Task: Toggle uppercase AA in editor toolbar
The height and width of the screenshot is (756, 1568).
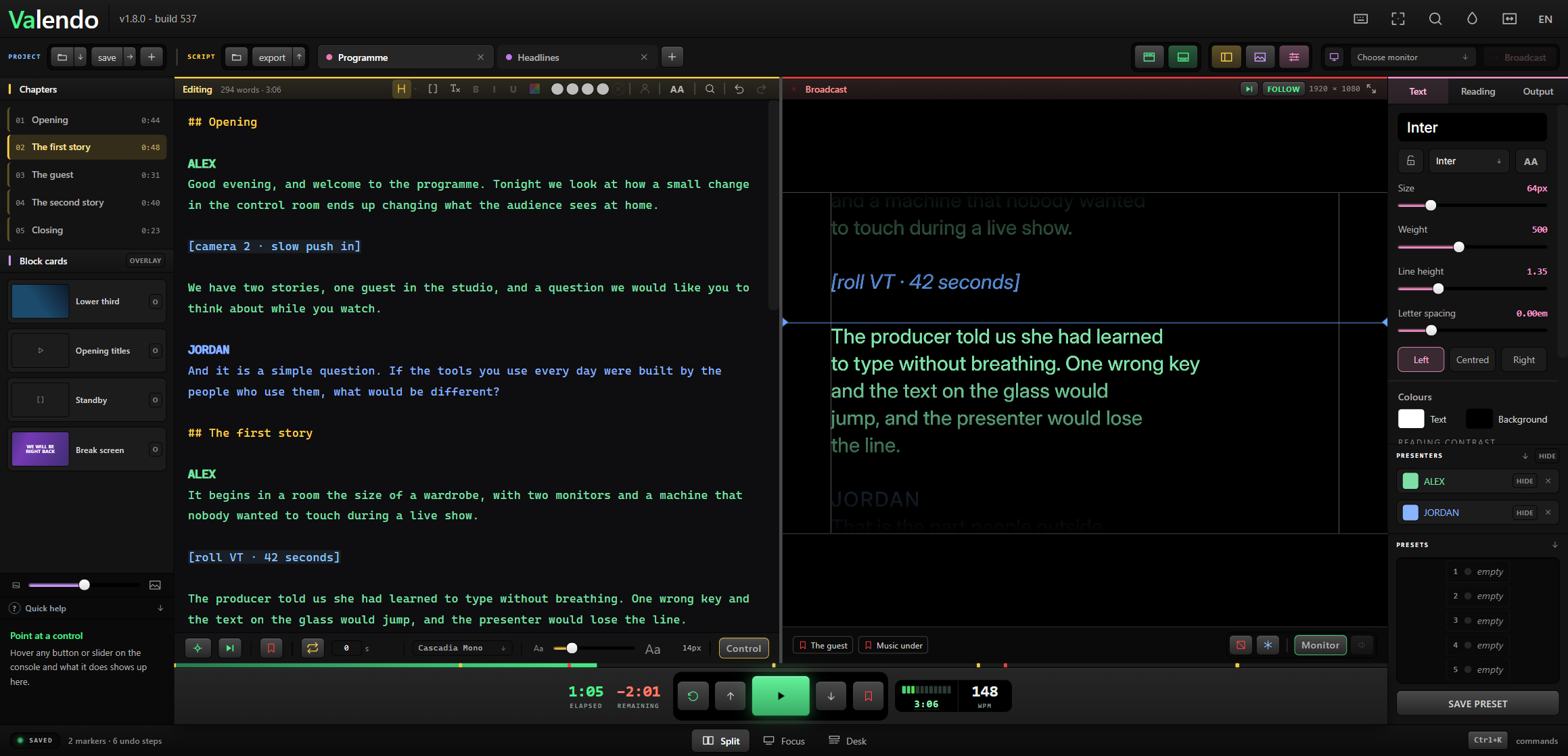Action: coord(676,89)
